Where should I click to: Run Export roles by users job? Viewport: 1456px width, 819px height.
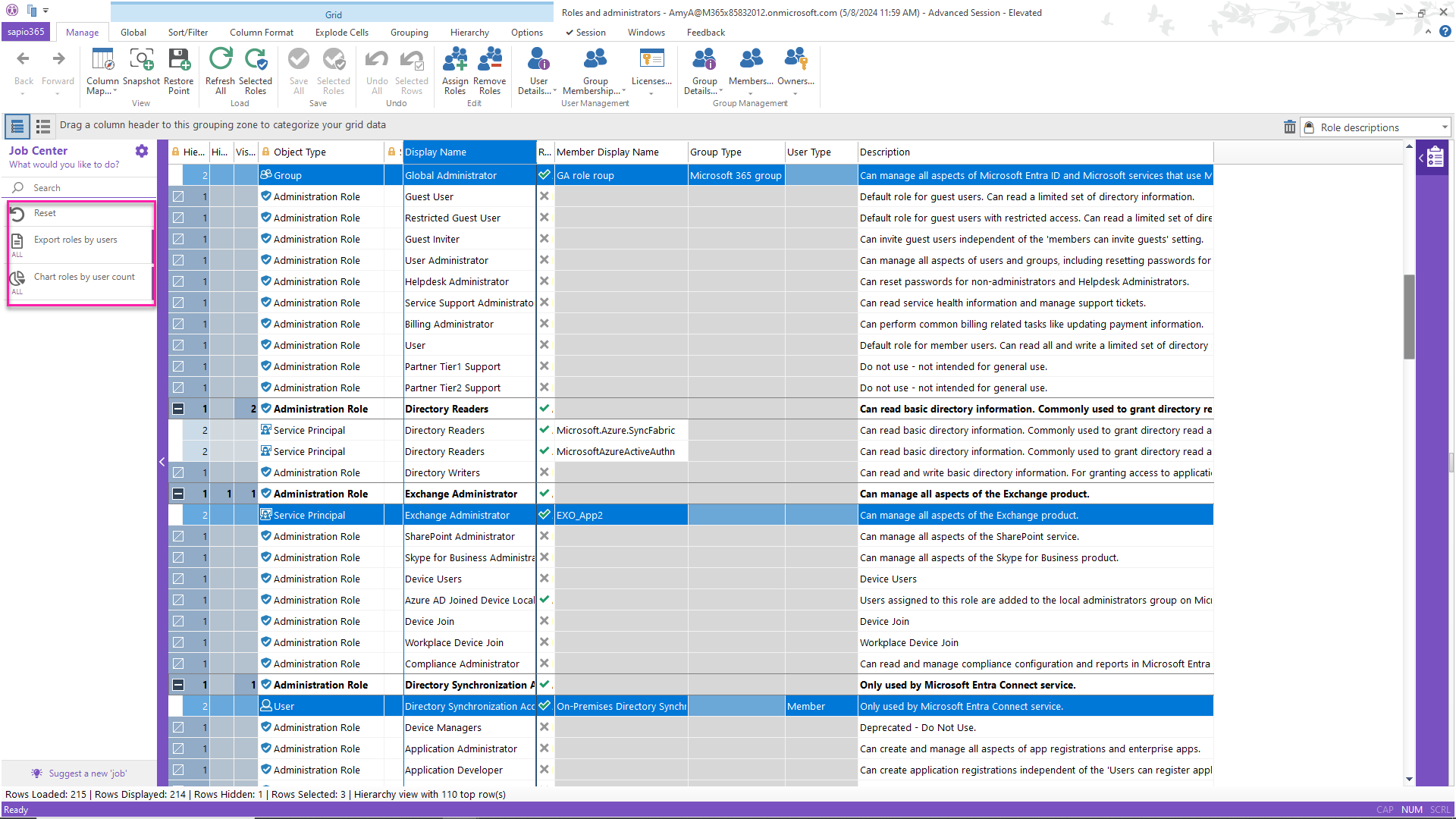coord(80,244)
